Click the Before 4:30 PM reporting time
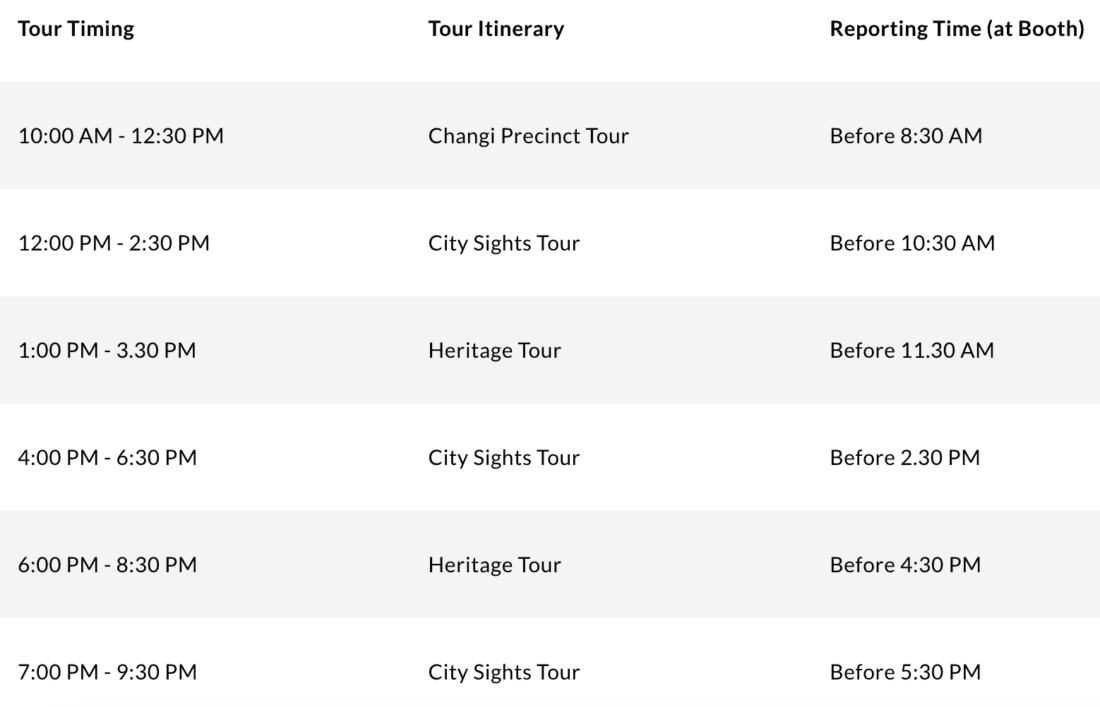Viewport: 1100px width, 707px height. tap(905, 565)
